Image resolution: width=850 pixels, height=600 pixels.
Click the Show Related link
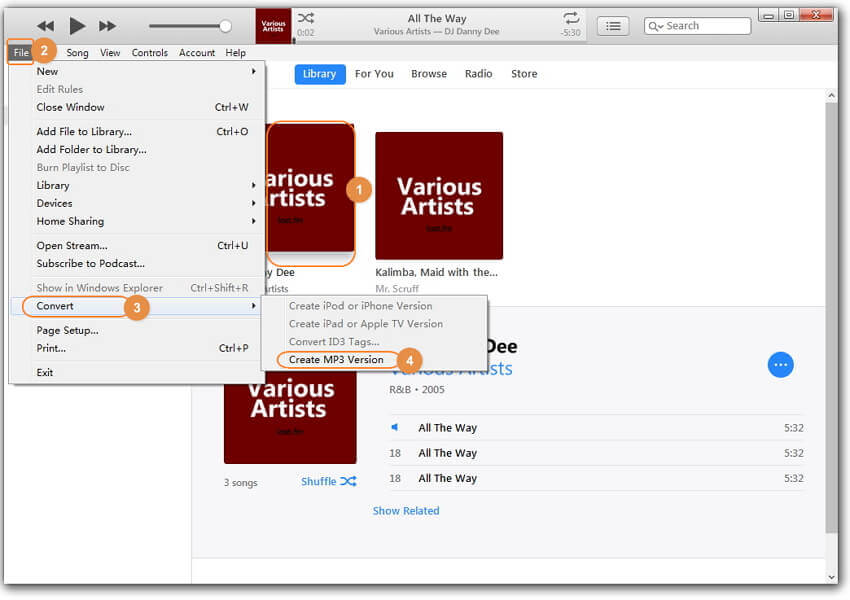406,511
